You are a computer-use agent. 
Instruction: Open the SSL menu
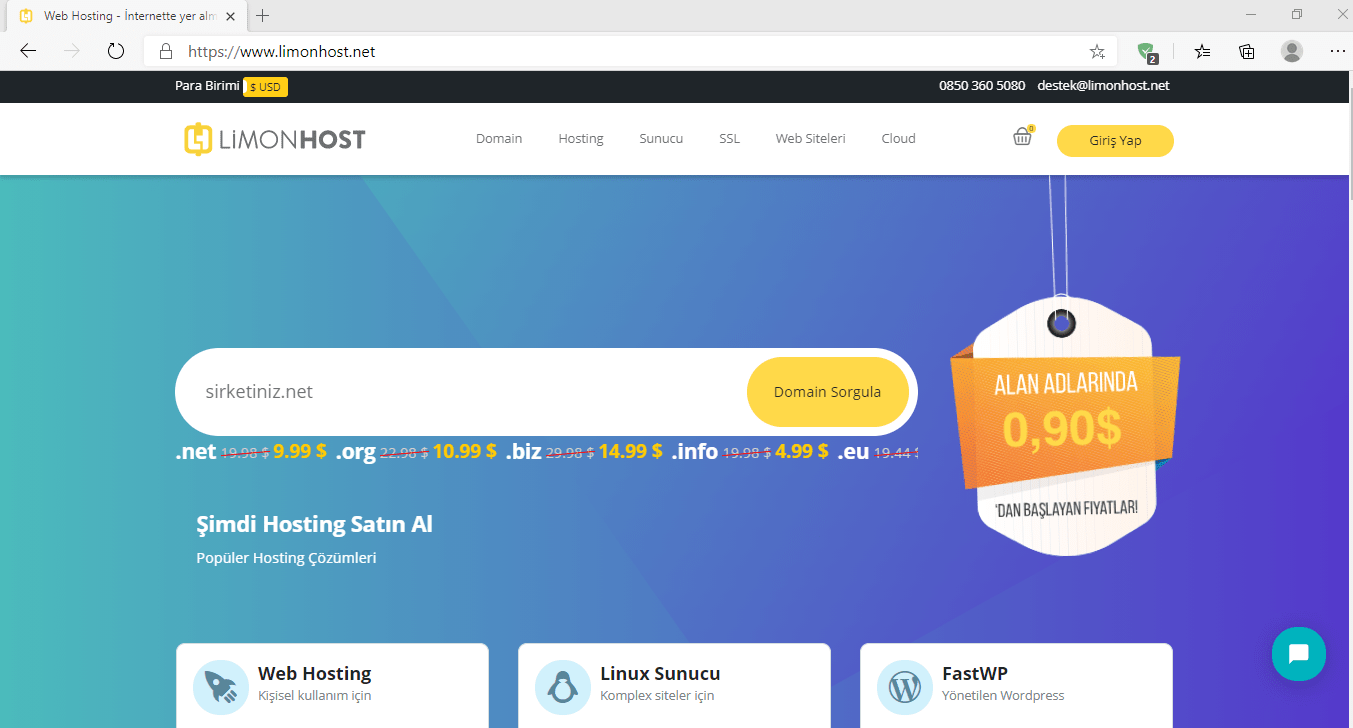pos(730,139)
